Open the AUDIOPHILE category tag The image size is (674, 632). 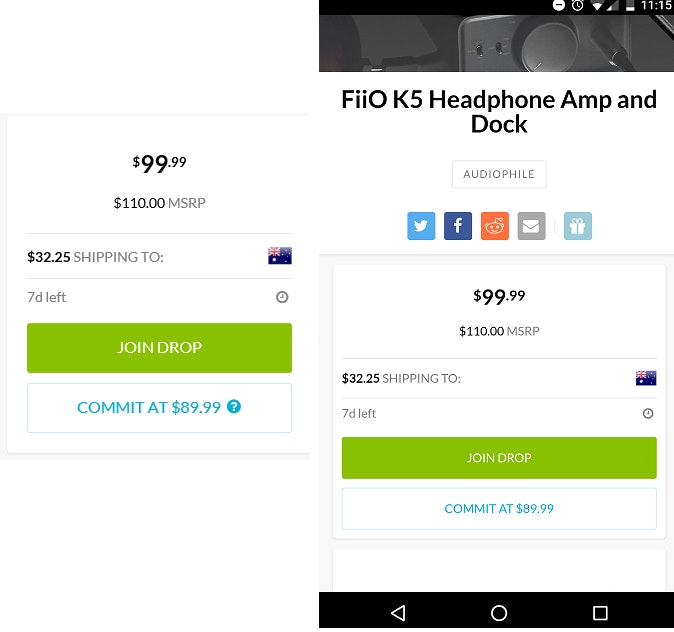499,174
